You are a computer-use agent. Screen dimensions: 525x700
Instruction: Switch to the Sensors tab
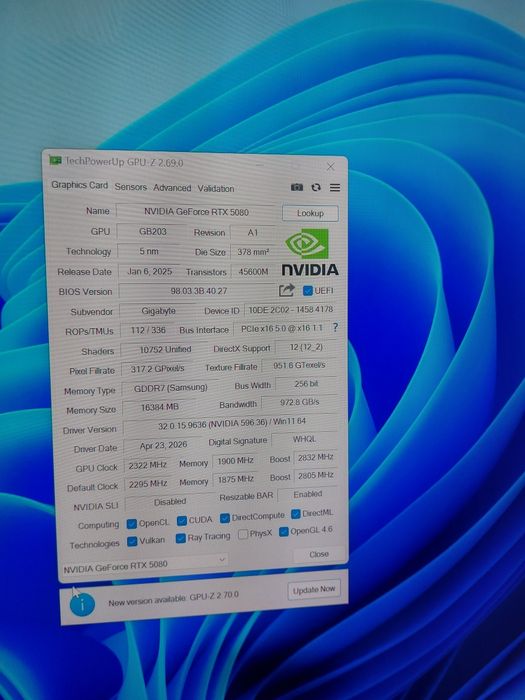(x=131, y=187)
